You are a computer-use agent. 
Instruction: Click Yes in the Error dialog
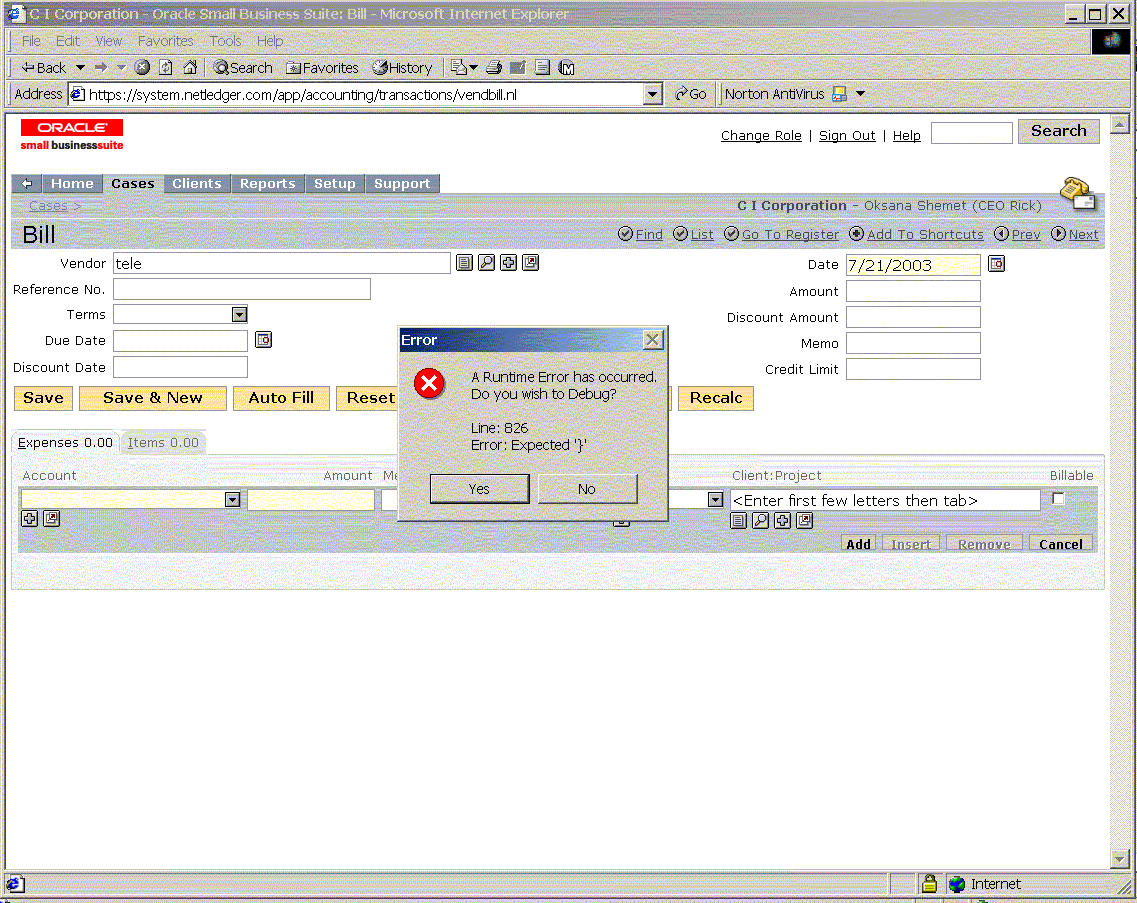click(x=479, y=489)
